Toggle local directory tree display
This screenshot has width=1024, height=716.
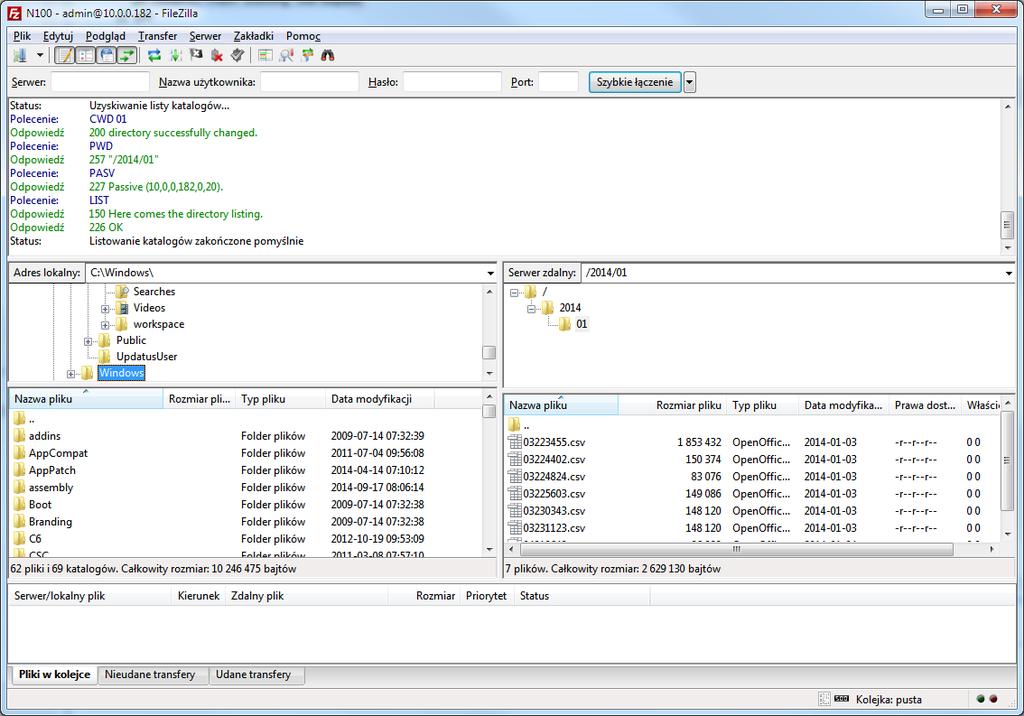pyautogui.click(x=86, y=56)
